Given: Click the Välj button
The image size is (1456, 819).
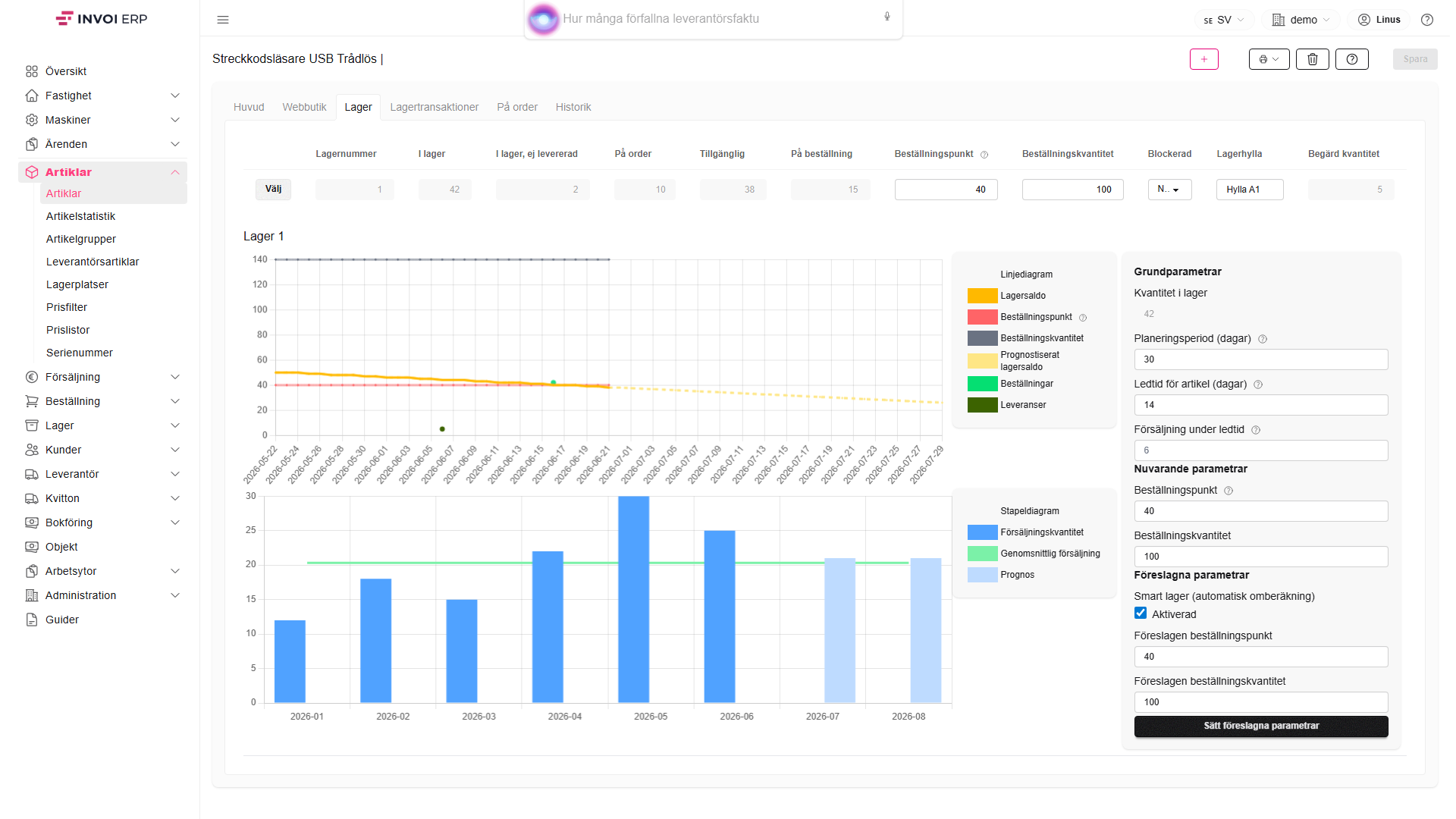Looking at the screenshot, I should pyautogui.click(x=273, y=189).
